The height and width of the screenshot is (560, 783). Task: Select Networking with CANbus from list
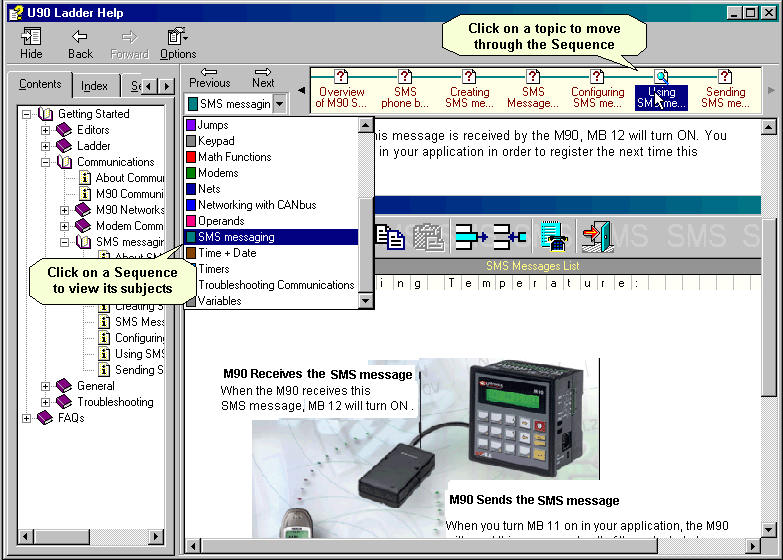pyautogui.click(x=257, y=205)
